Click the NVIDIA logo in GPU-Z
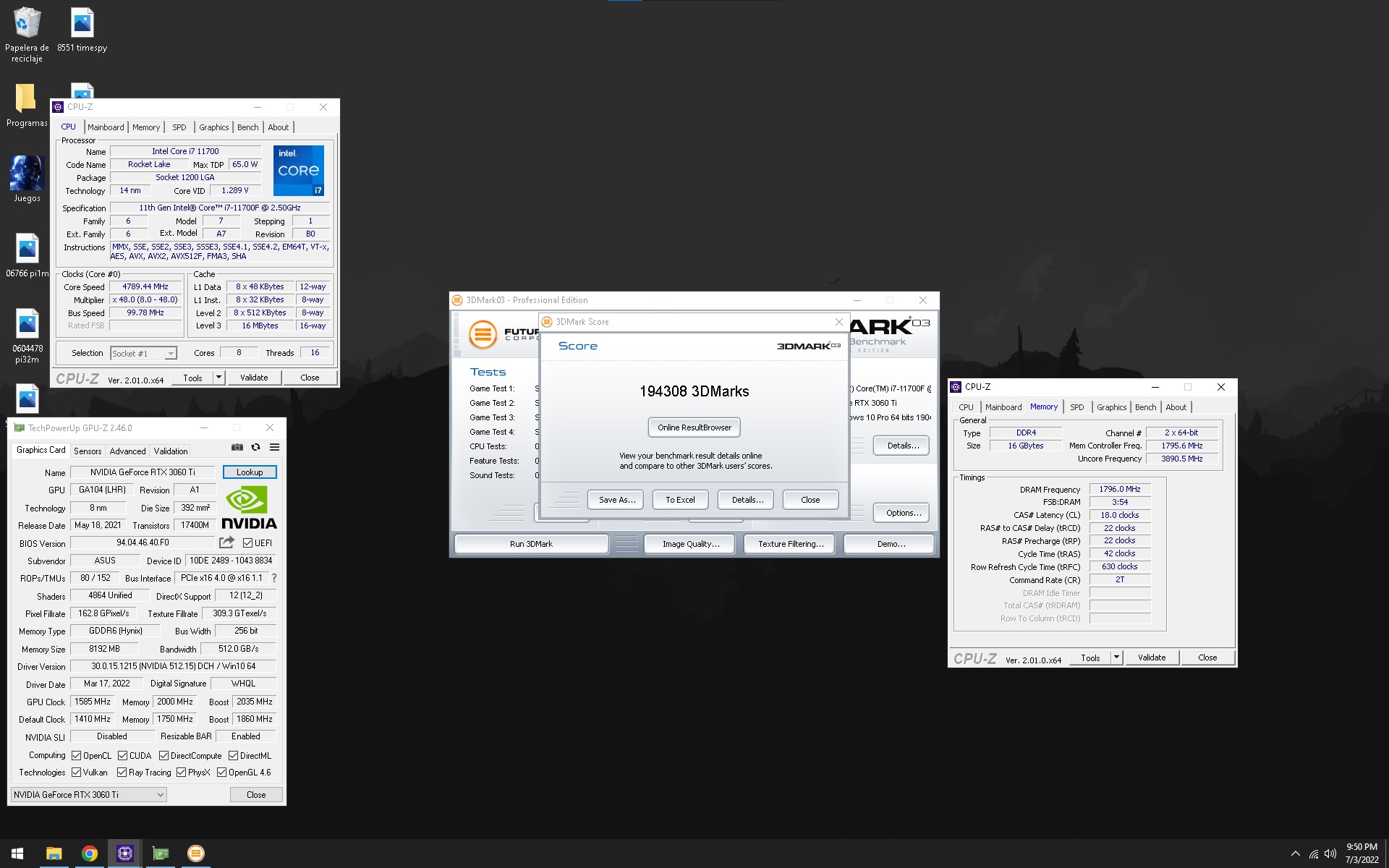Viewport: 1389px width, 868px height. [249, 508]
